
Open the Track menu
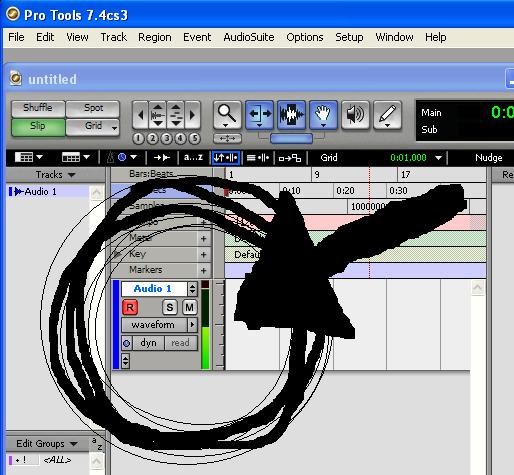click(x=114, y=37)
